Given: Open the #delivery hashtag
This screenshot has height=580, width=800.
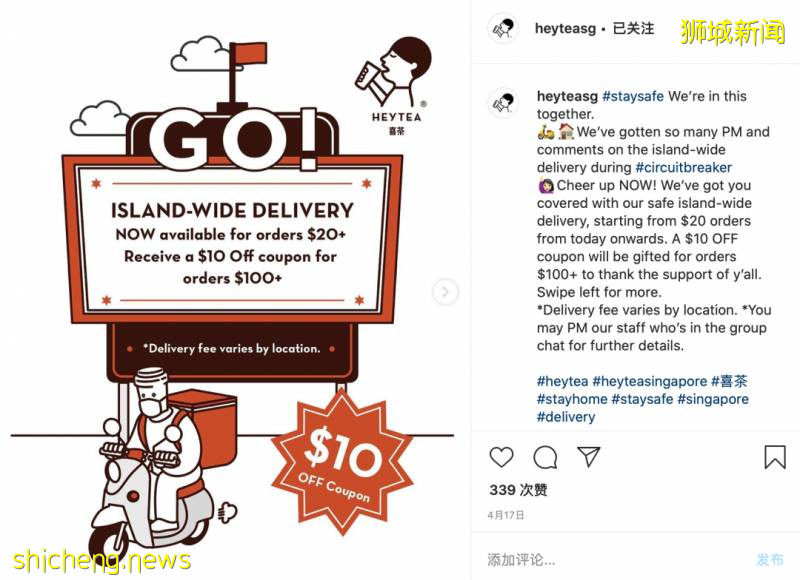Looking at the screenshot, I should coord(566,417).
